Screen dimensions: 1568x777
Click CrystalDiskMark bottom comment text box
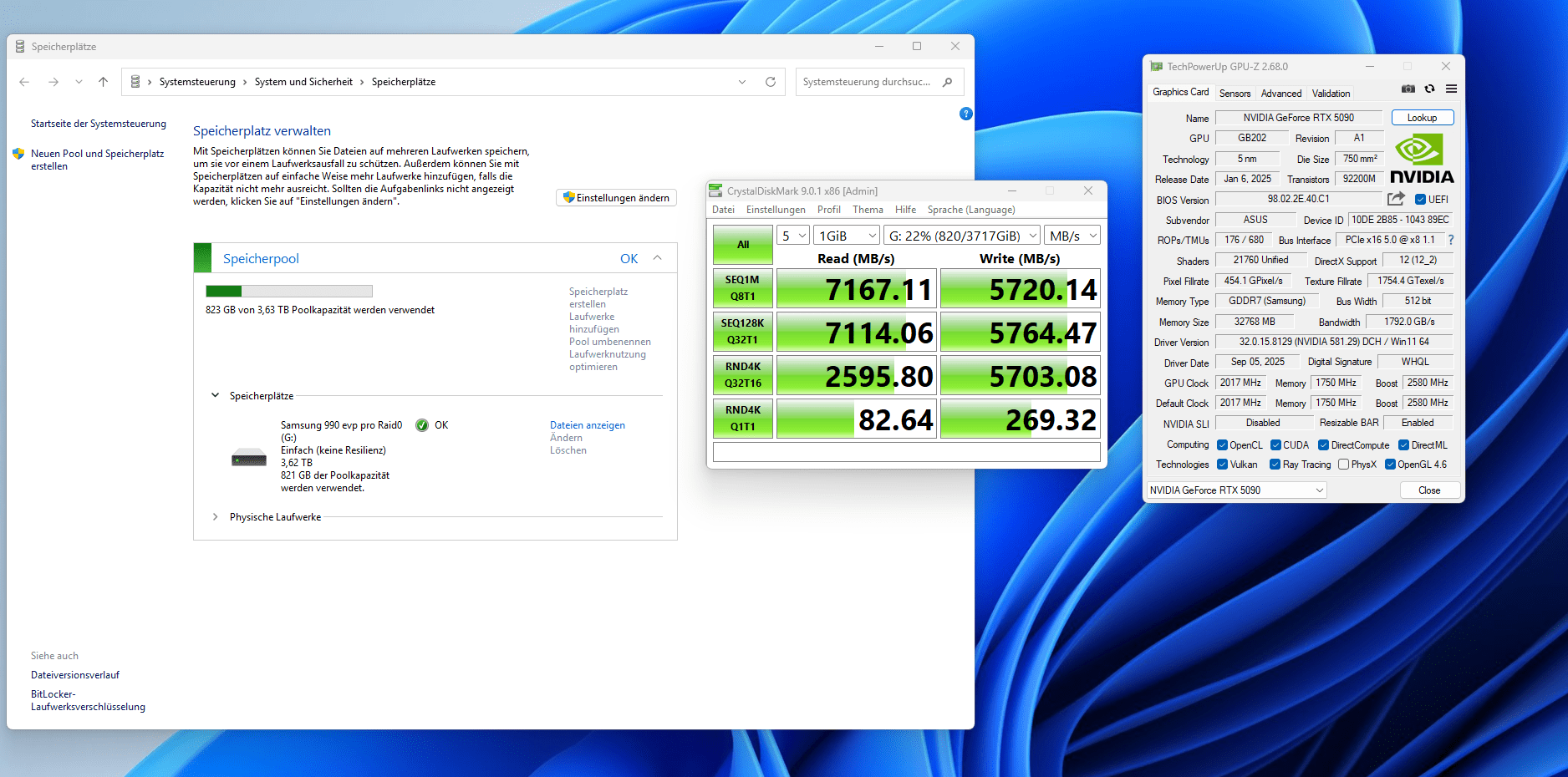907,452
